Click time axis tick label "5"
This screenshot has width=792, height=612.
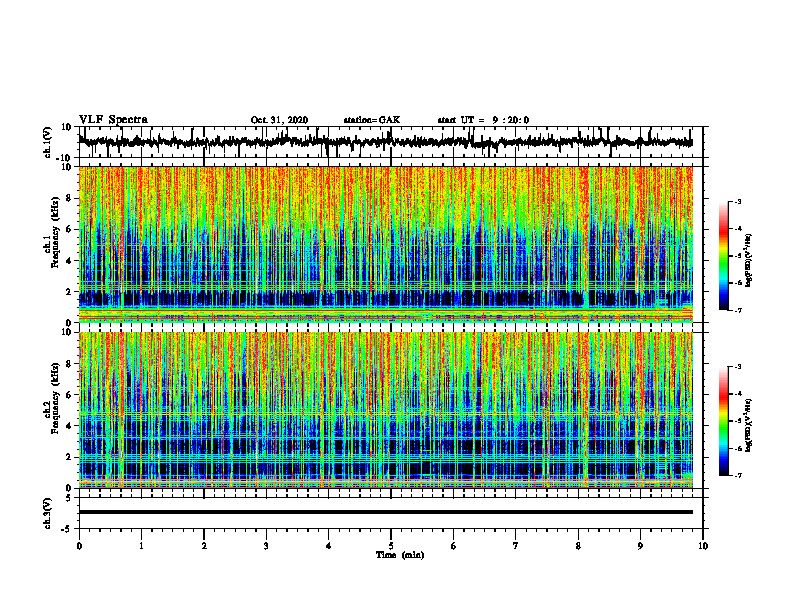391,546
